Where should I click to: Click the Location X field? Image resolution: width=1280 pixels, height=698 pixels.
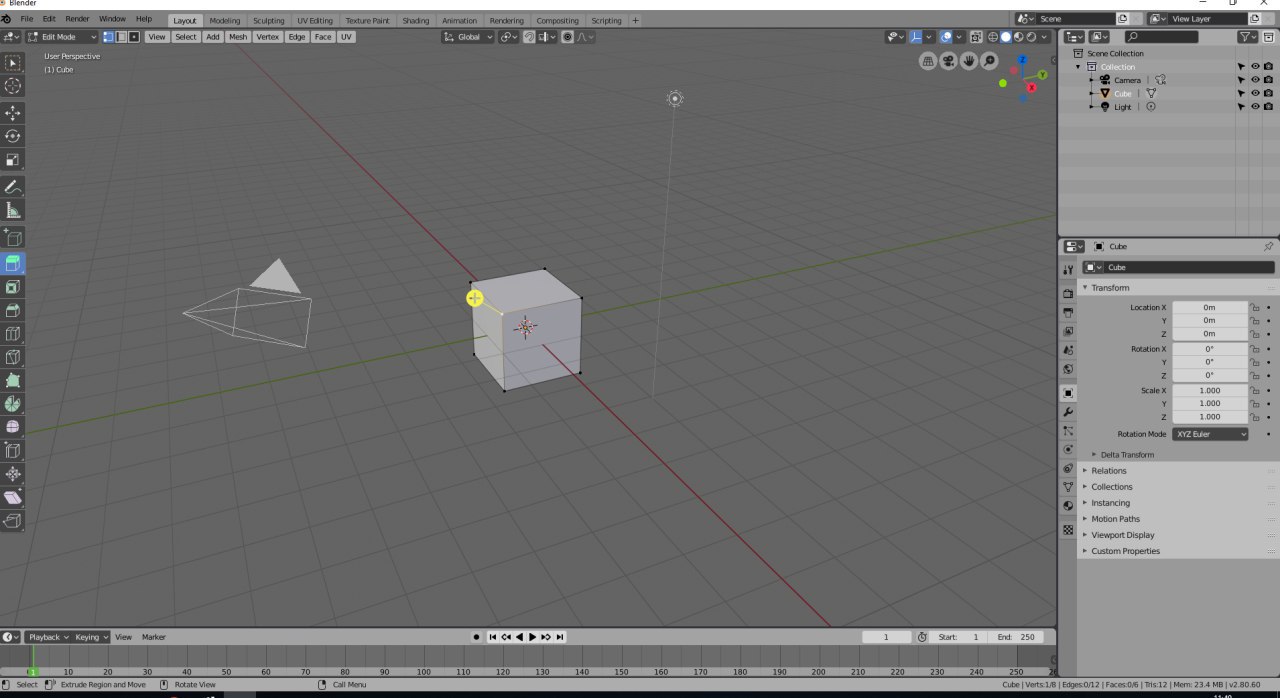coord(1210,307)
